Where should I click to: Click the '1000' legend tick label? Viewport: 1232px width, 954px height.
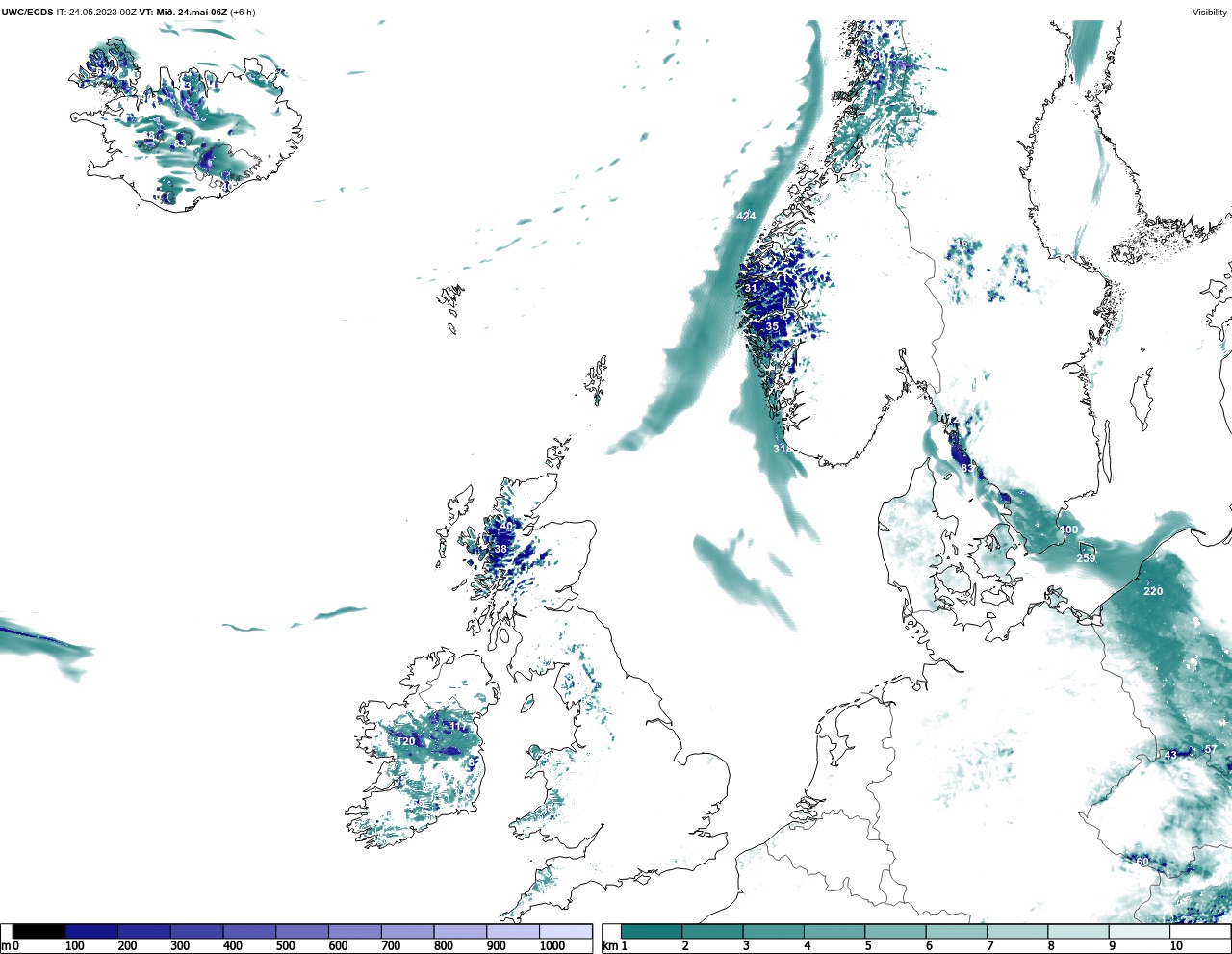[x=552, y=946]
